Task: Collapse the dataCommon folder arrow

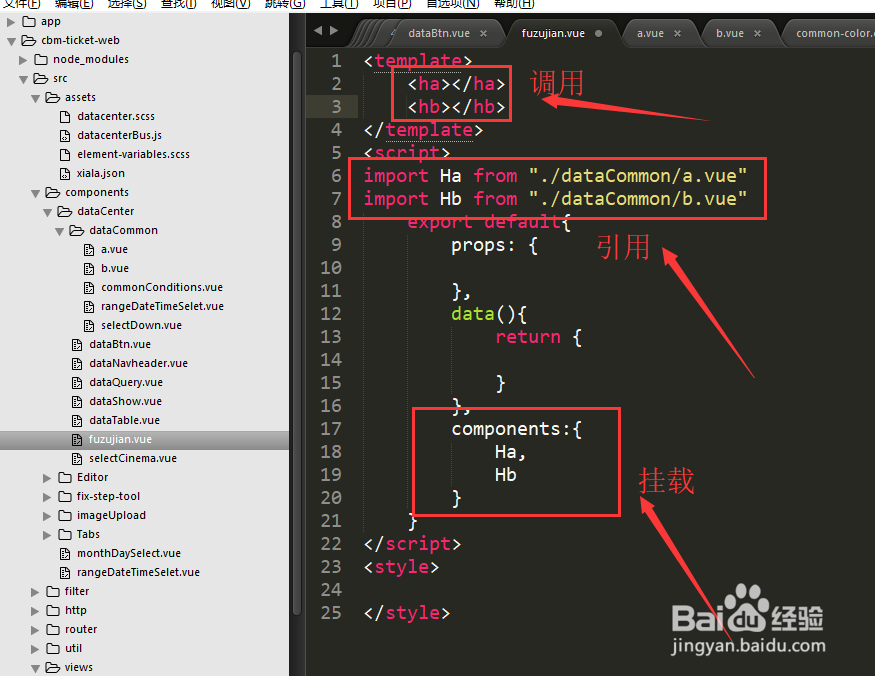Action: pos(59,231)
